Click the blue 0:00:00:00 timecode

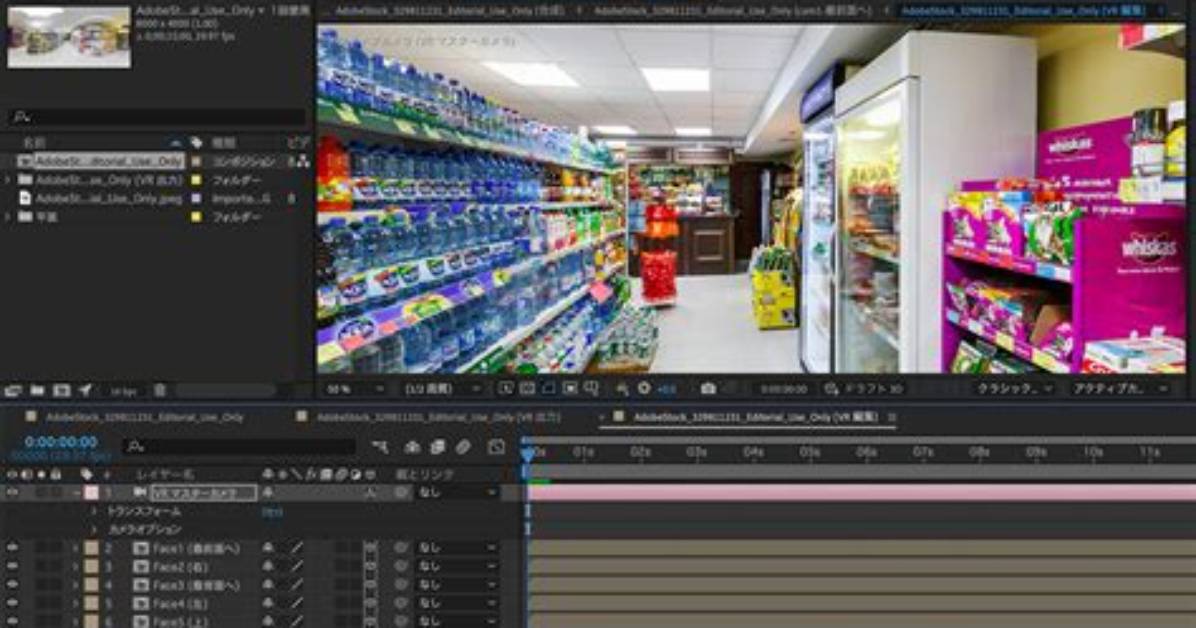[61, 442]
